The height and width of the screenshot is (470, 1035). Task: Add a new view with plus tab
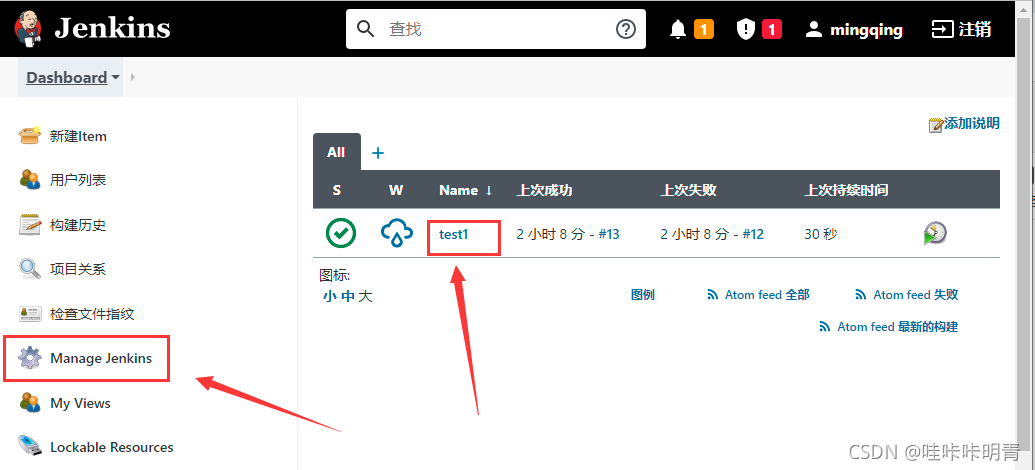[378, 153]
